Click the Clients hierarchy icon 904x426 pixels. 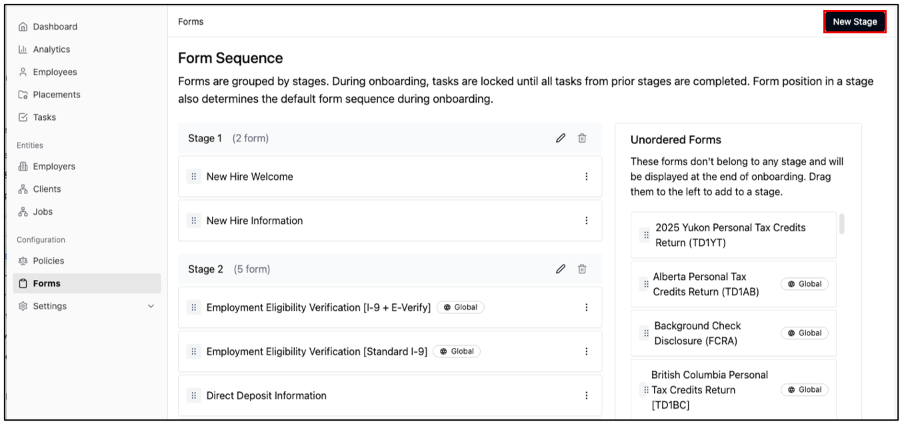pyautogui.click(x=23, y=189)
